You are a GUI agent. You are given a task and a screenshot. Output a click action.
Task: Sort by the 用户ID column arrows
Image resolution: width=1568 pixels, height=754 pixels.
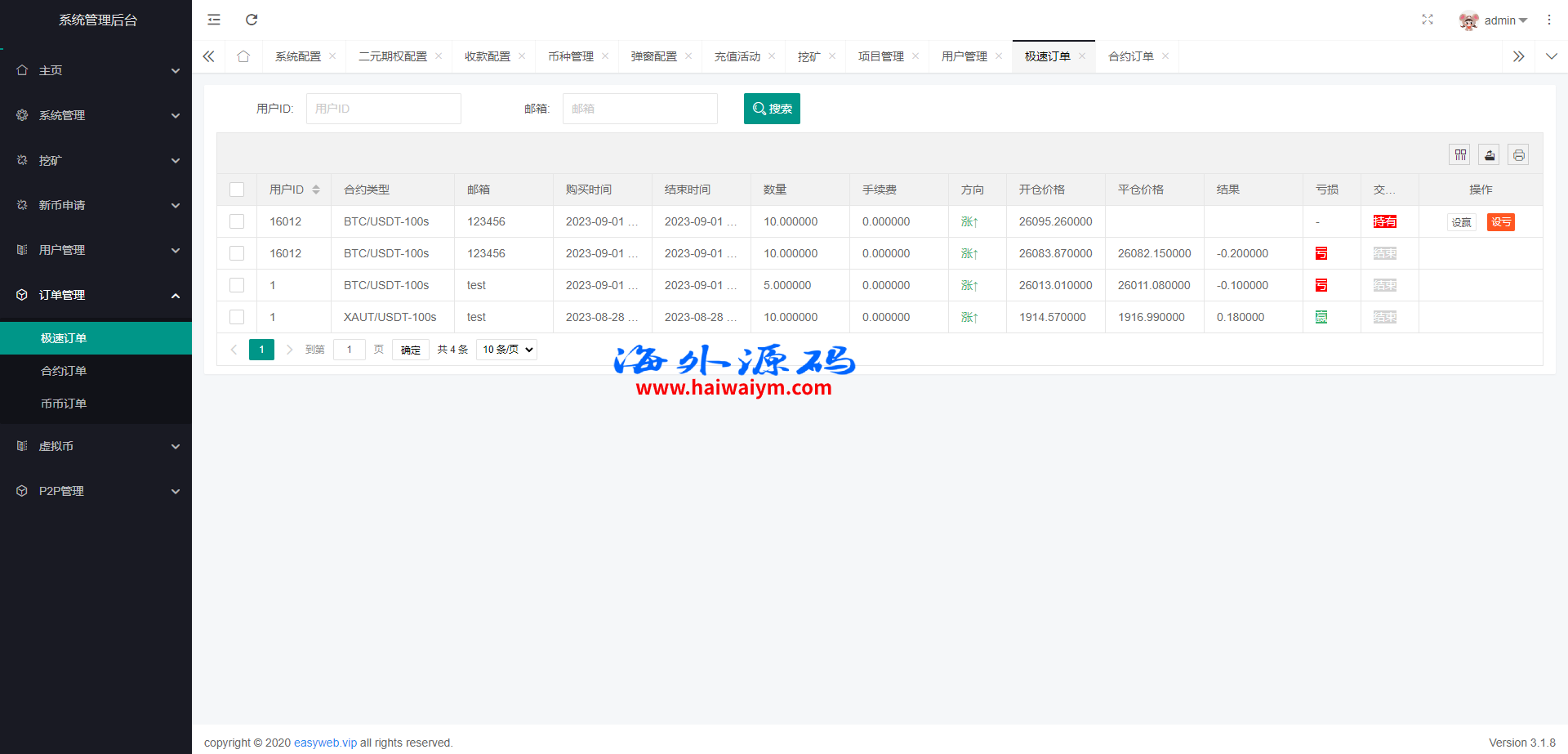coord(316,190)
